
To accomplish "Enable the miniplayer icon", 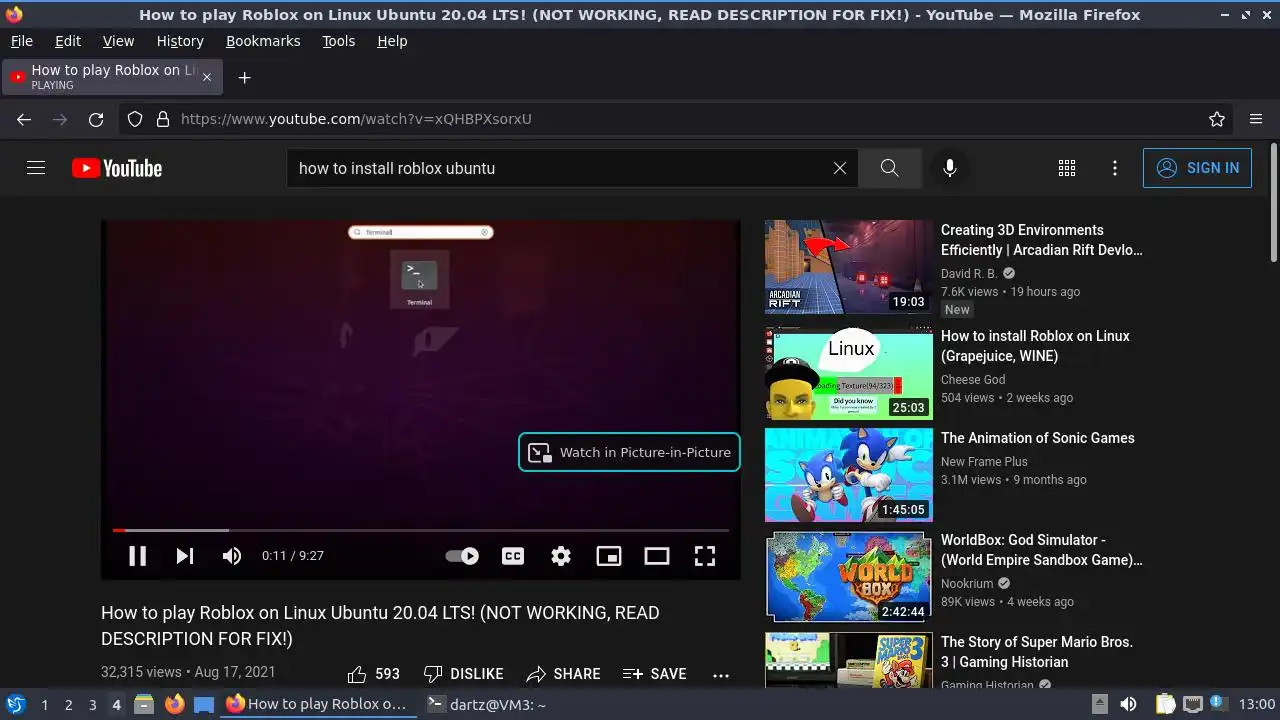I will coord(609,556).
